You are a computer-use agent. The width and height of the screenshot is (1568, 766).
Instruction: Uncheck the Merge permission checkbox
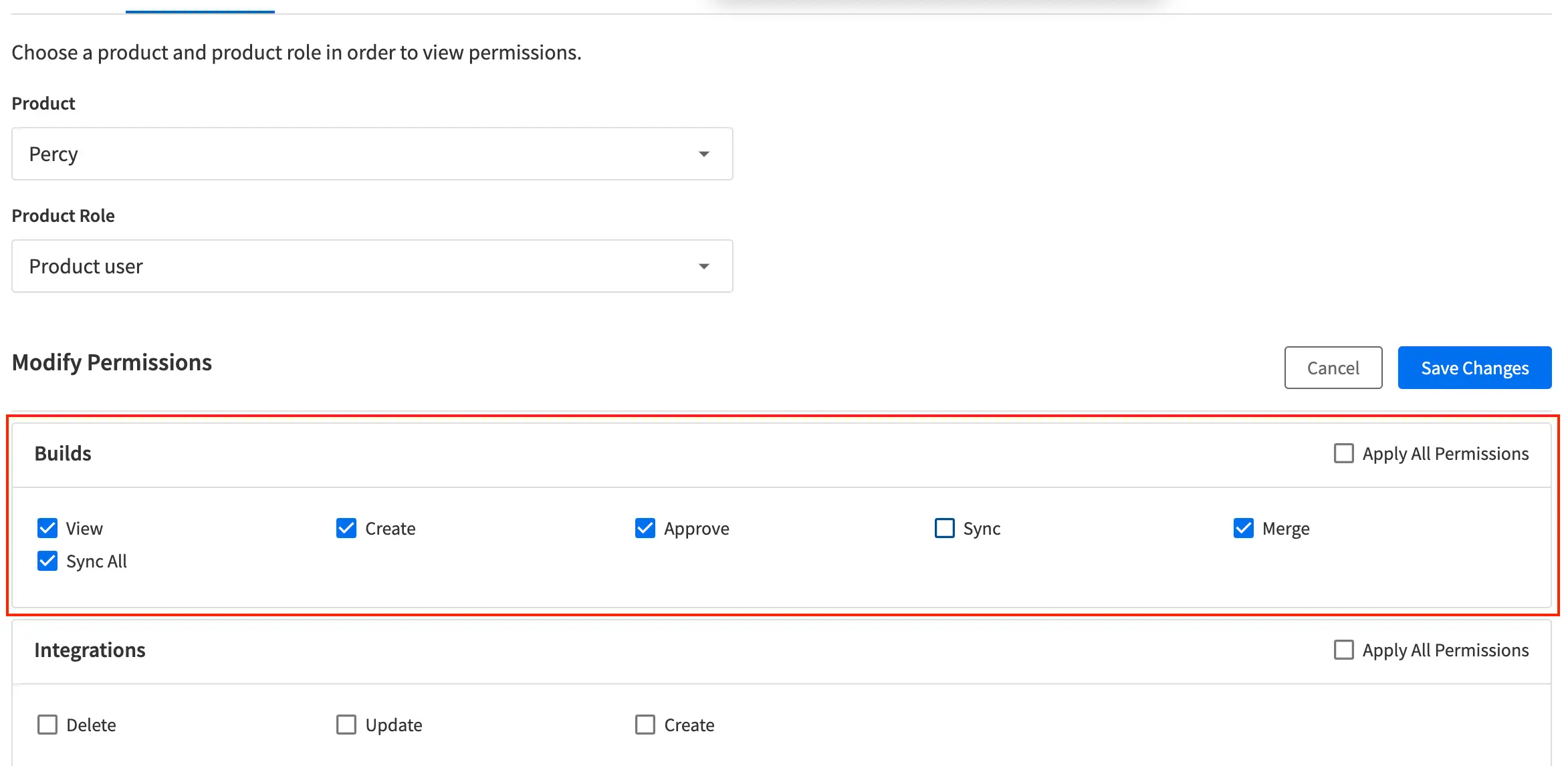[x=1244, y=528]
